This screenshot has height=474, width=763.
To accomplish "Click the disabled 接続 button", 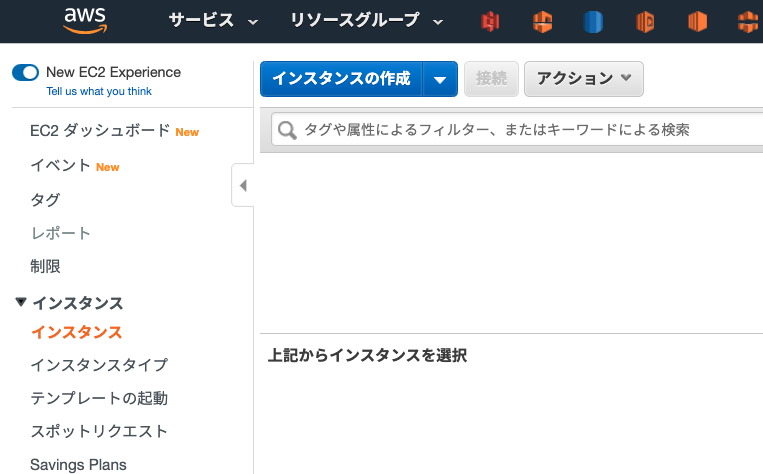I will pos(491,79).
